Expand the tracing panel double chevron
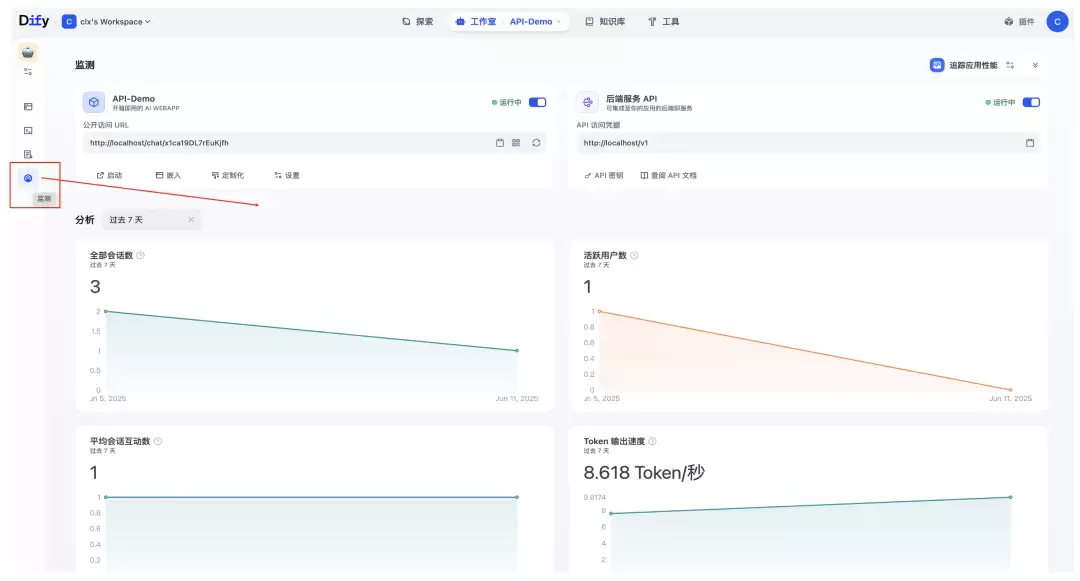The width and height of the screenshot is (1080, 581). click(x=1035, y=65)
